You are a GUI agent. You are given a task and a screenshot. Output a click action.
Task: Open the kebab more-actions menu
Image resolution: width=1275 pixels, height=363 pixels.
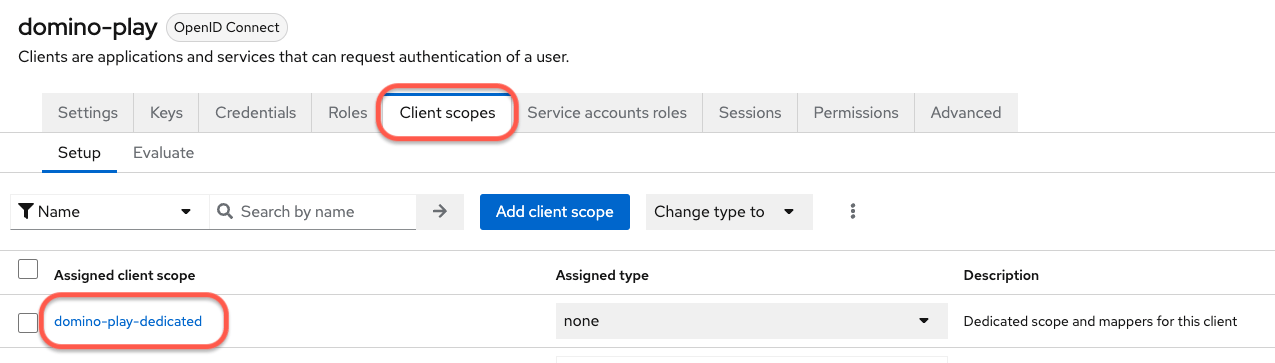853,212
